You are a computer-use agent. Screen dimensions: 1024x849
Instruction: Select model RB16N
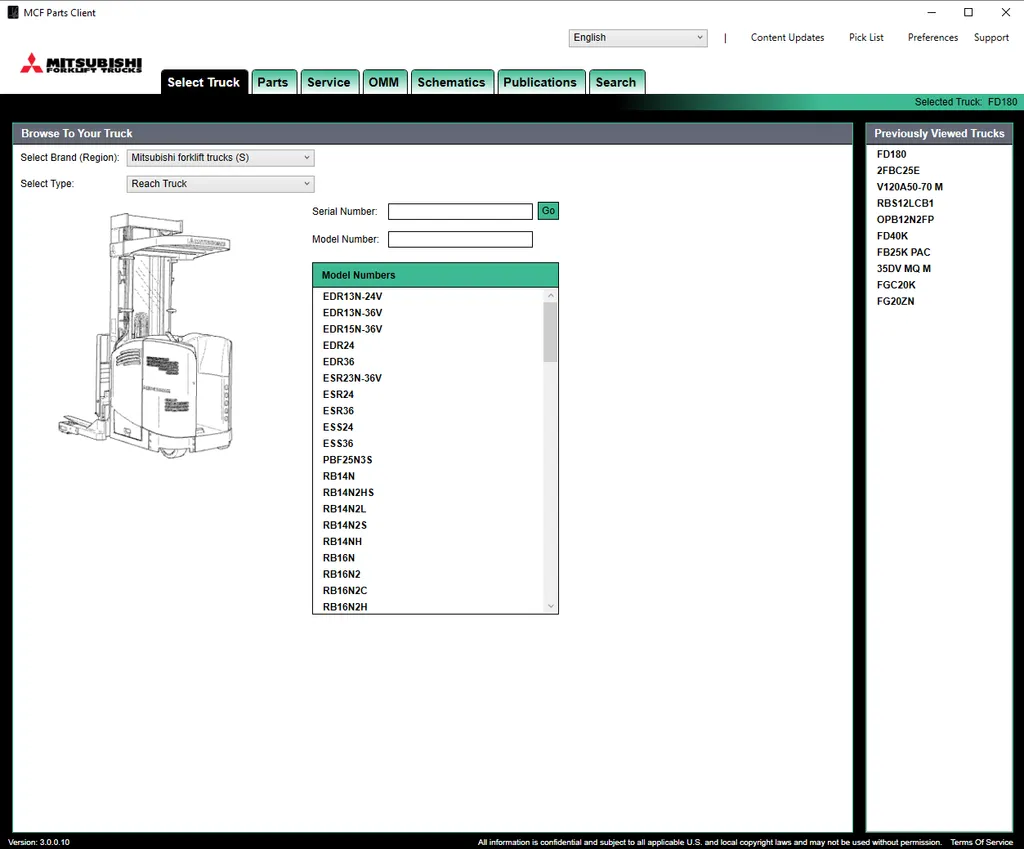click(x=339, y=558)
